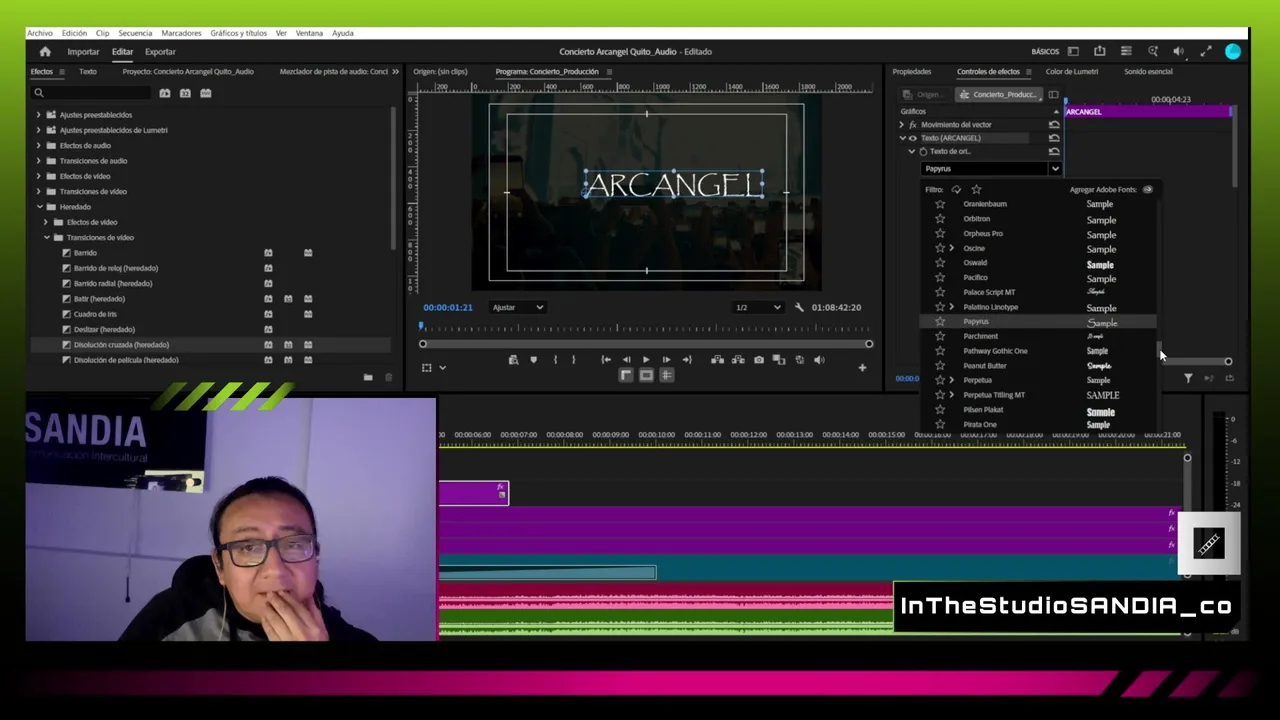Screen dimensions: 1280x720
Task: Open the Secuencia menu
Action: (x=135, y=33)
